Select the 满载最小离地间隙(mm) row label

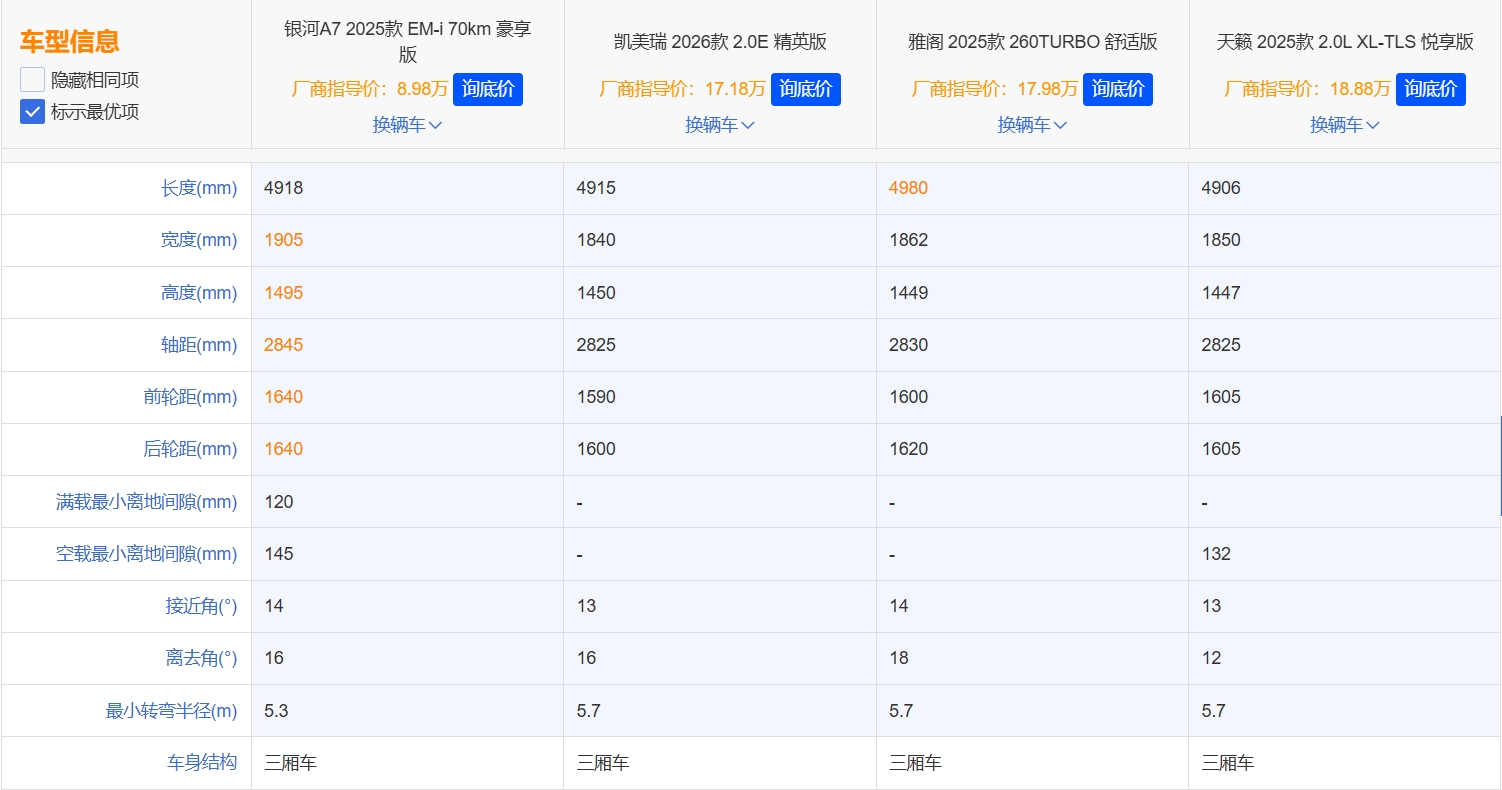146,502
